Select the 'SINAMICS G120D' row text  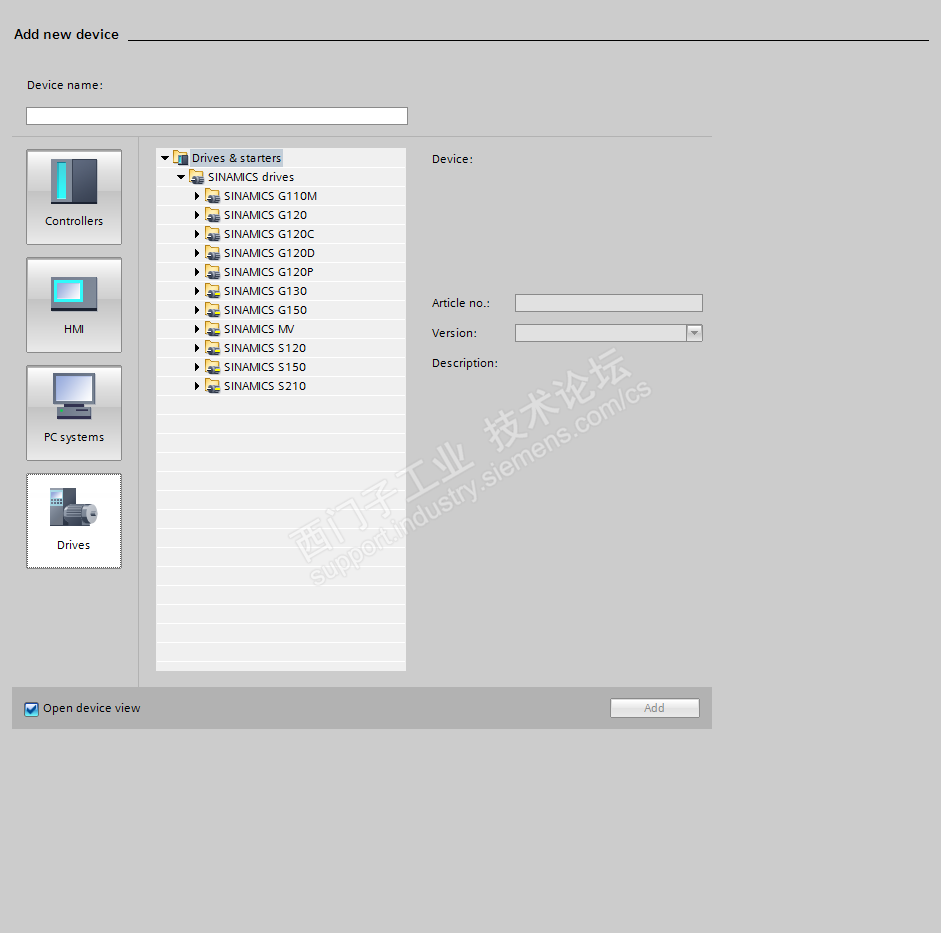pos(269,253)
